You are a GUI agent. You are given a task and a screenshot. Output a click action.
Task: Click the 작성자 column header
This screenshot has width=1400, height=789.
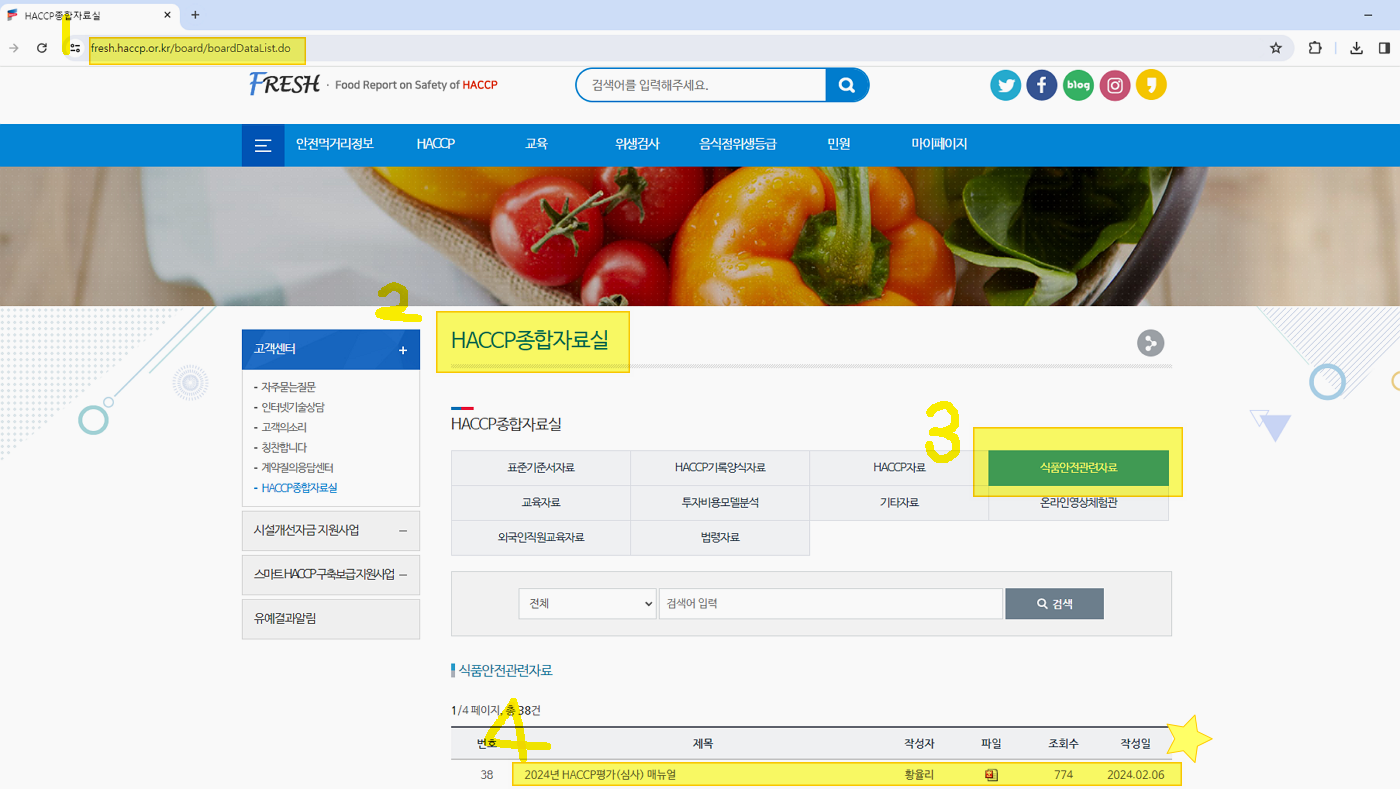point(919,744)
